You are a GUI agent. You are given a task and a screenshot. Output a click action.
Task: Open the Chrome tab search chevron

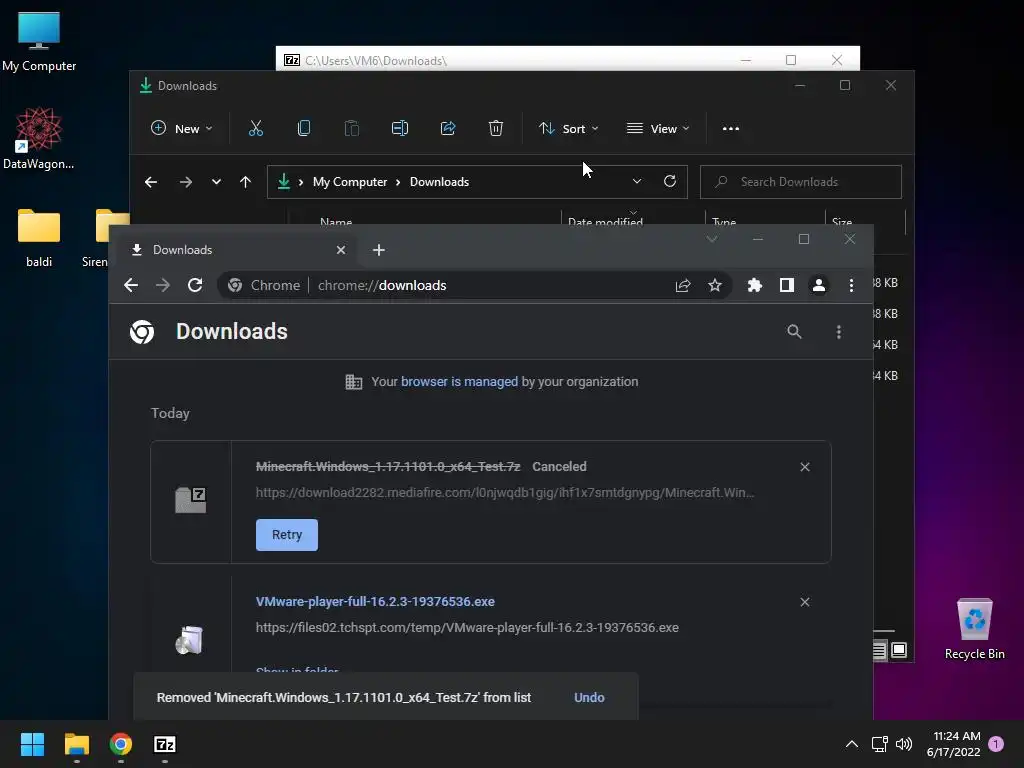click(712, 240)
